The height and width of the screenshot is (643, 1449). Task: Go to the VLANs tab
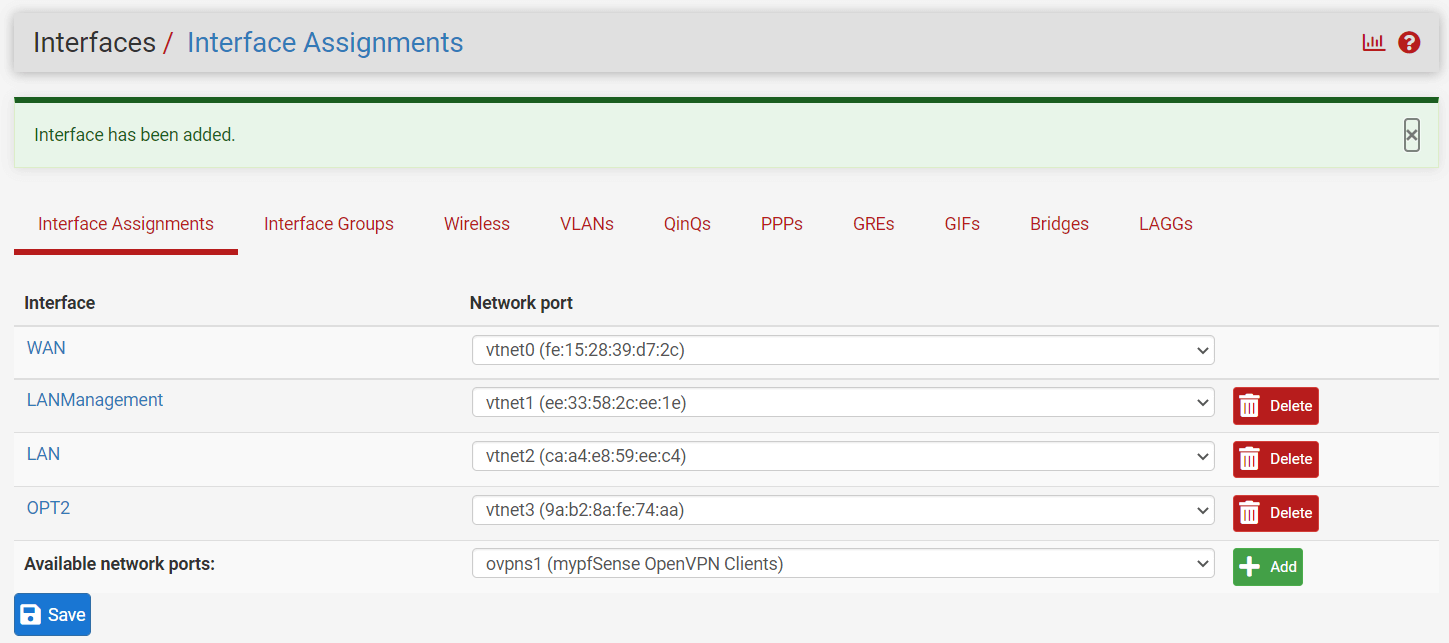(587, 224)
